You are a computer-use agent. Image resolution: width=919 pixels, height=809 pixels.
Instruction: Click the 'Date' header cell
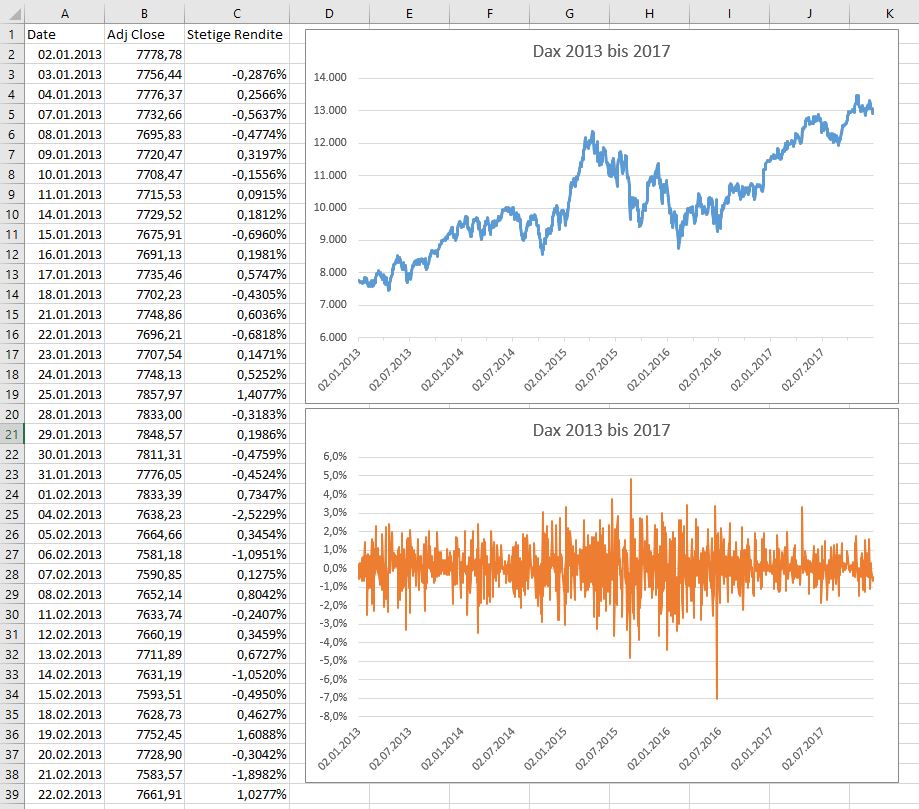click(64, 35)
